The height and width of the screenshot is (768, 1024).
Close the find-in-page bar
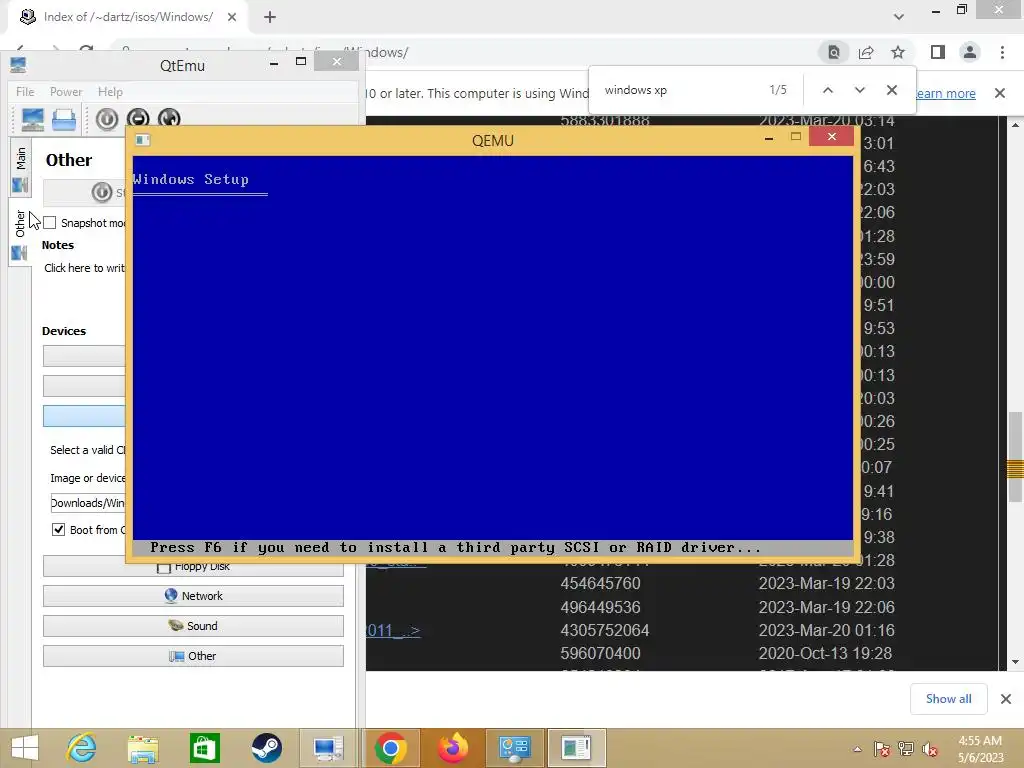(x=891, y=90)
